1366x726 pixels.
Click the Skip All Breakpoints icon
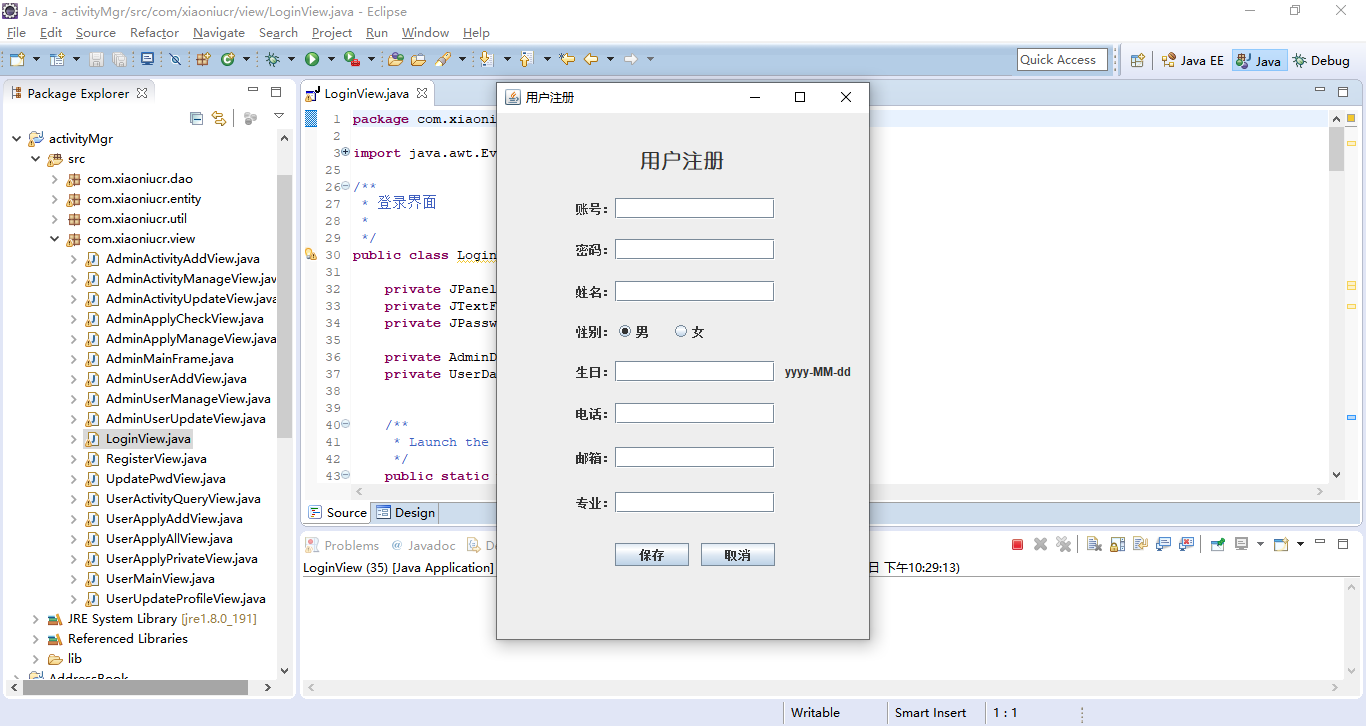[x=175, y=59]
